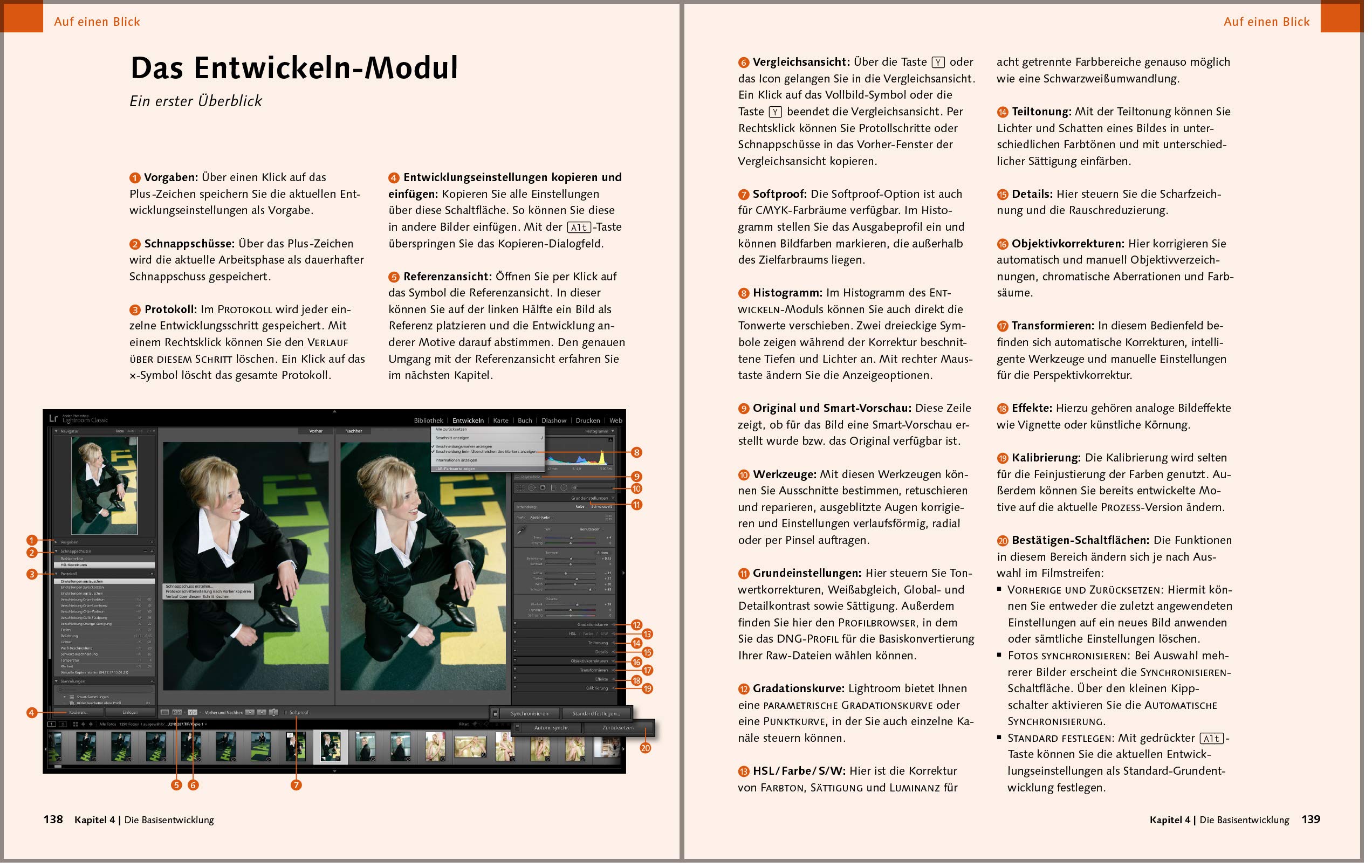This screenshot has height=868, width=1372.
Task: Select the Spot Removal tool icon
Action: click(532, 487)
